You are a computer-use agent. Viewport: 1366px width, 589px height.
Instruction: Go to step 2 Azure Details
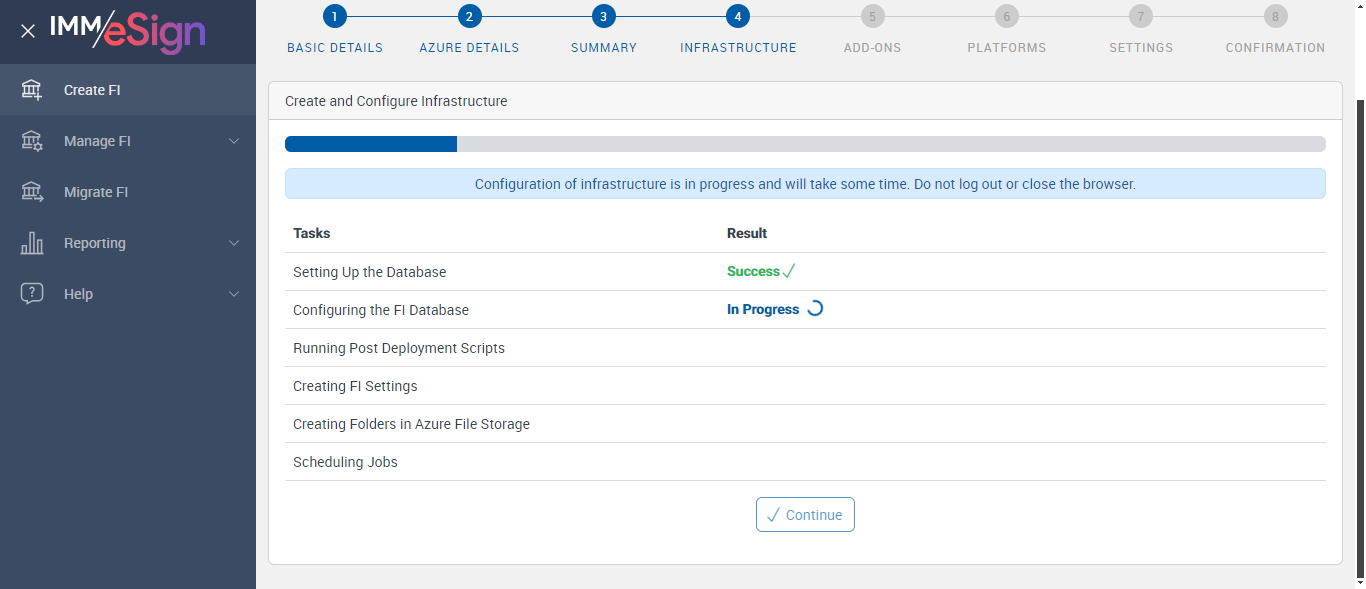coord(469,16)
